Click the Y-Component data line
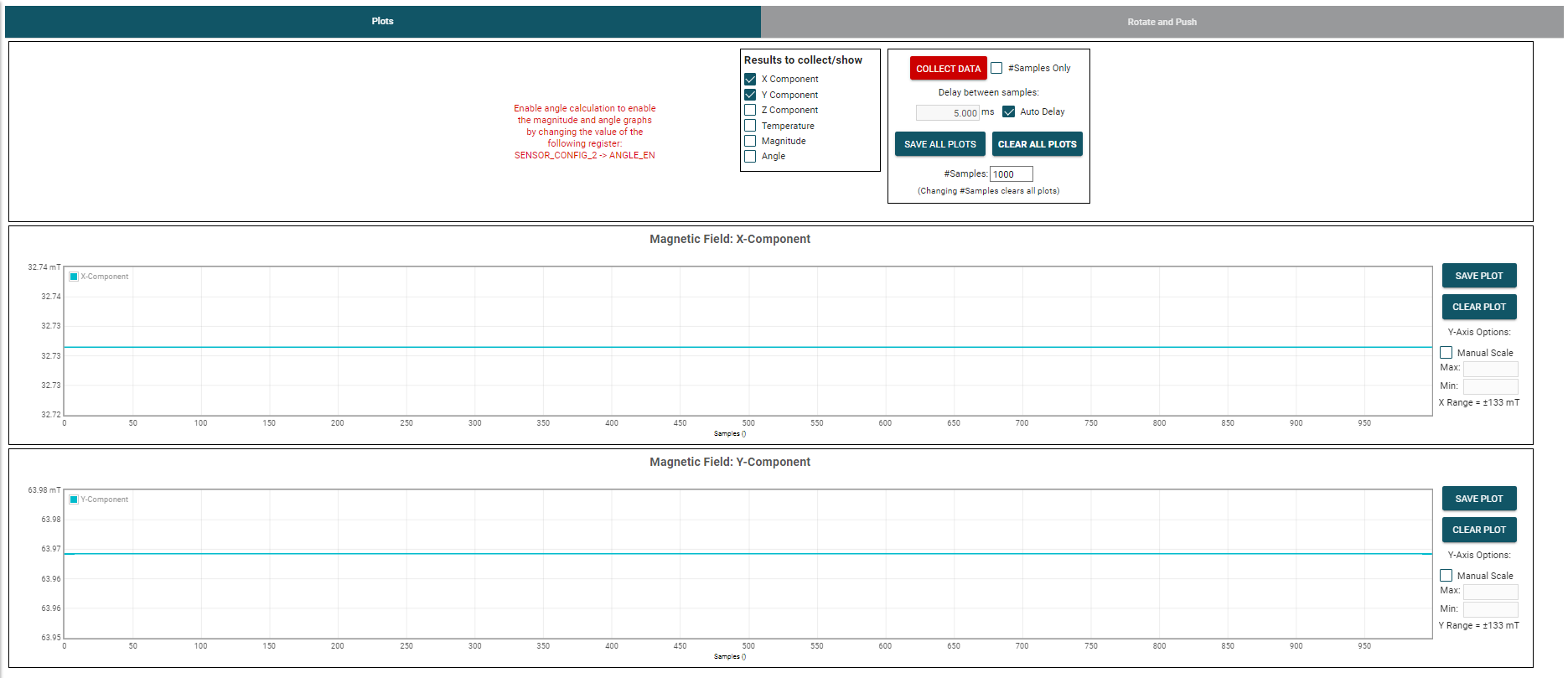Image resolution: width=1568 pixels, height=678 pixels. click(x=748, y=553)
